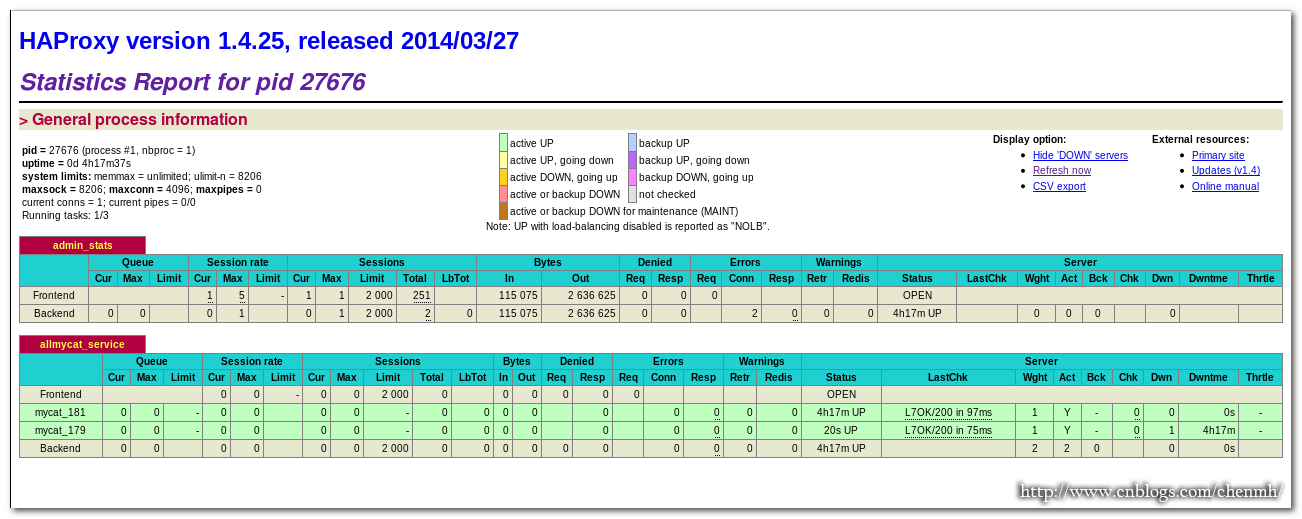The width and height of the screenshot is (1302, 519).
Task: Click the Dwntme column header in admin_stats table
Action: pos(1208,279)
